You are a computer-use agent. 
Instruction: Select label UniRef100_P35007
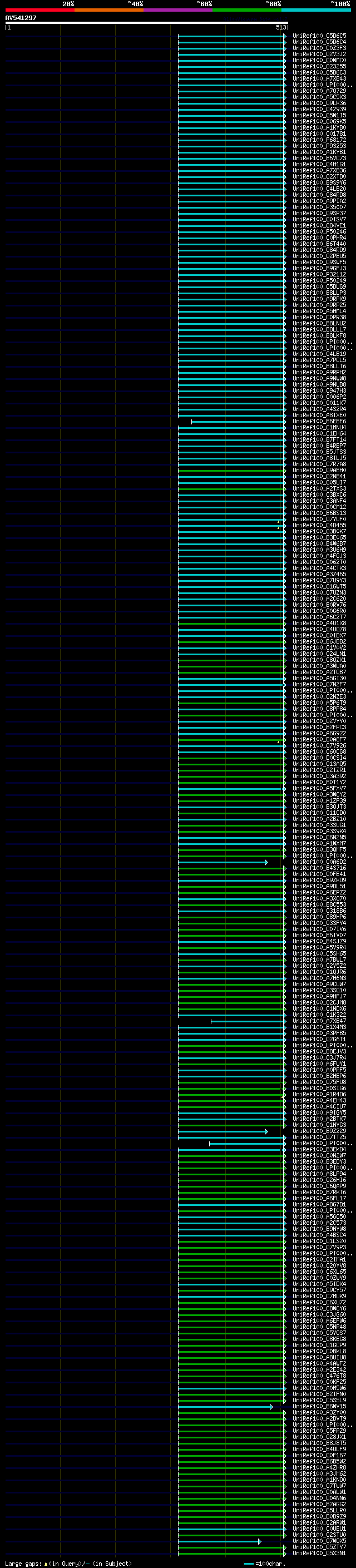(319, 207)
